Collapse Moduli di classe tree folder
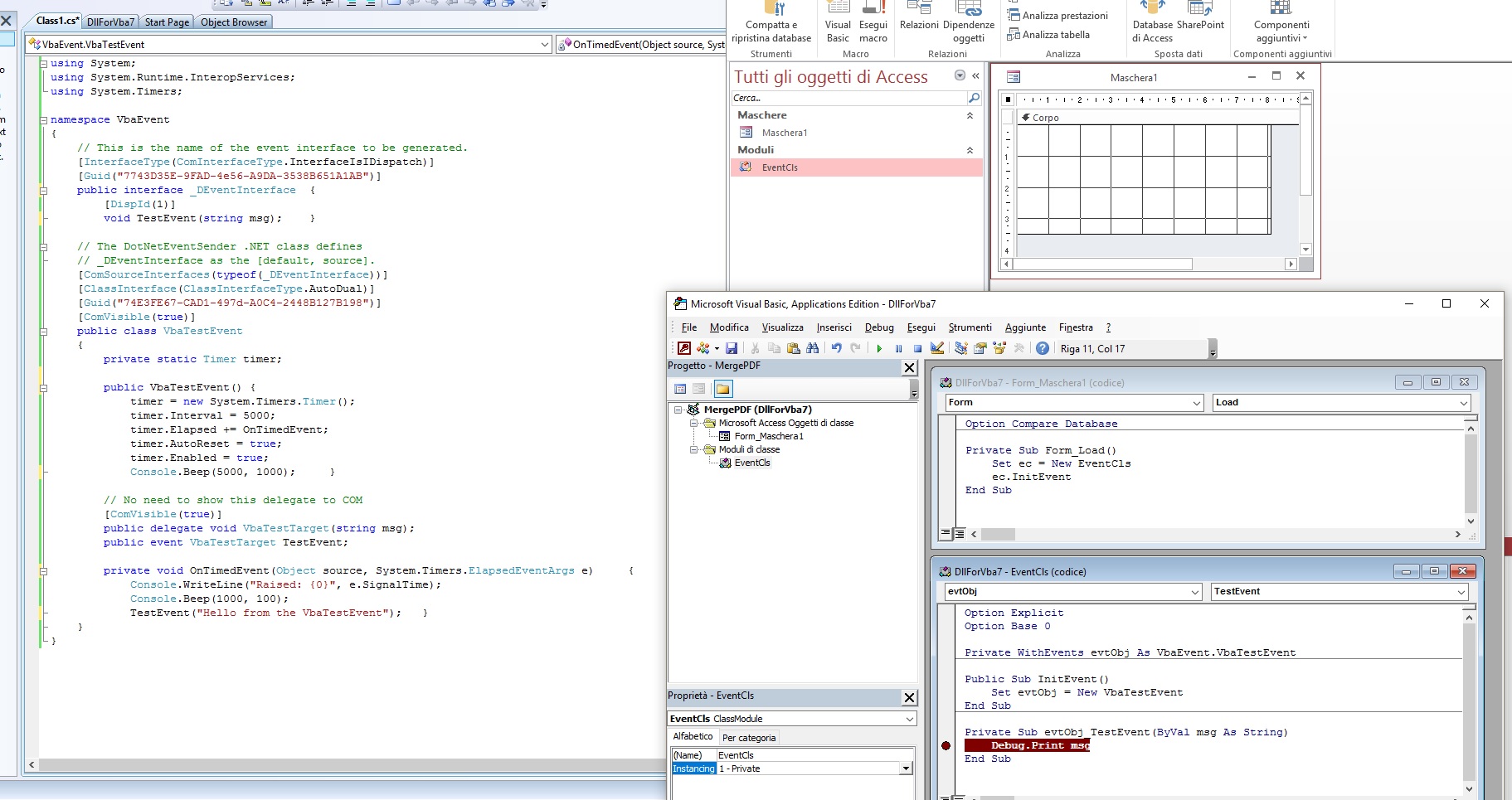Image resolution: width=1512 pixels, height=800 pixels. tap(694, 449)
